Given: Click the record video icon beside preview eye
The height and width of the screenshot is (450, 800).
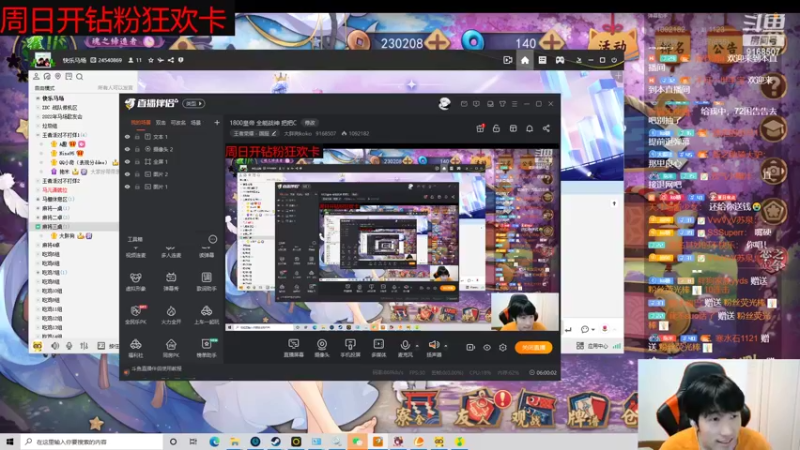Looking at the screenshot, I should point(470,347).
